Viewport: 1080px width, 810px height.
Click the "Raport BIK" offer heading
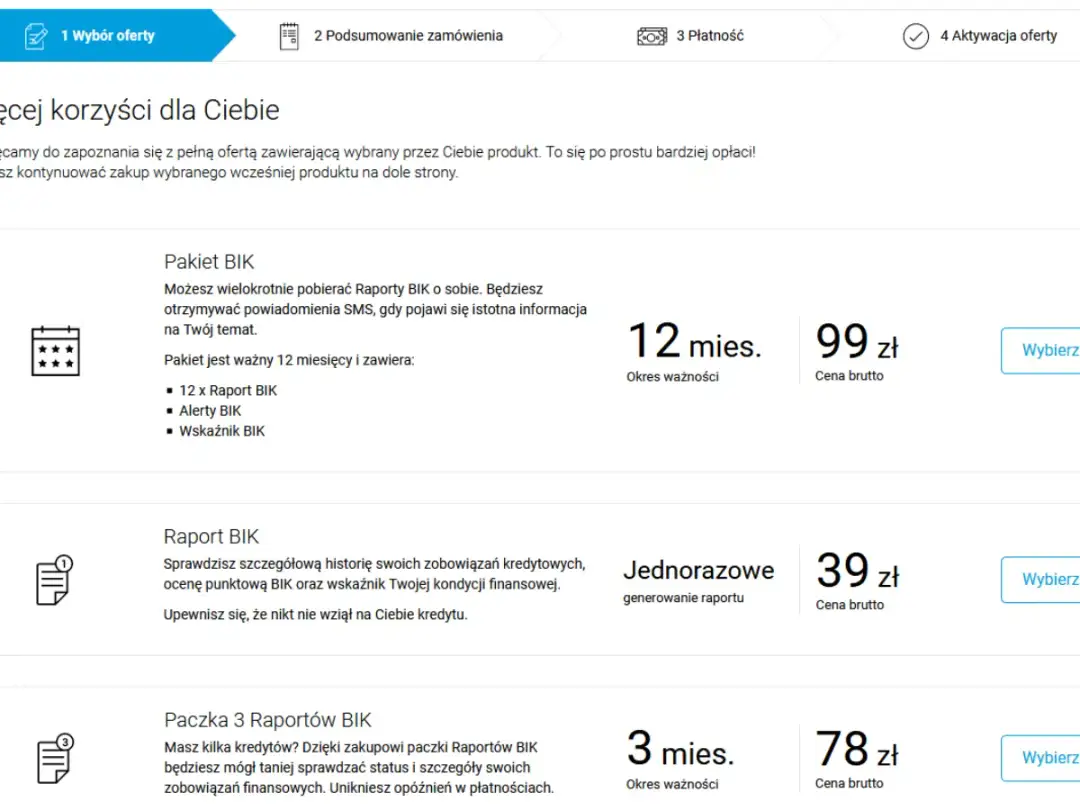point(211,537)
